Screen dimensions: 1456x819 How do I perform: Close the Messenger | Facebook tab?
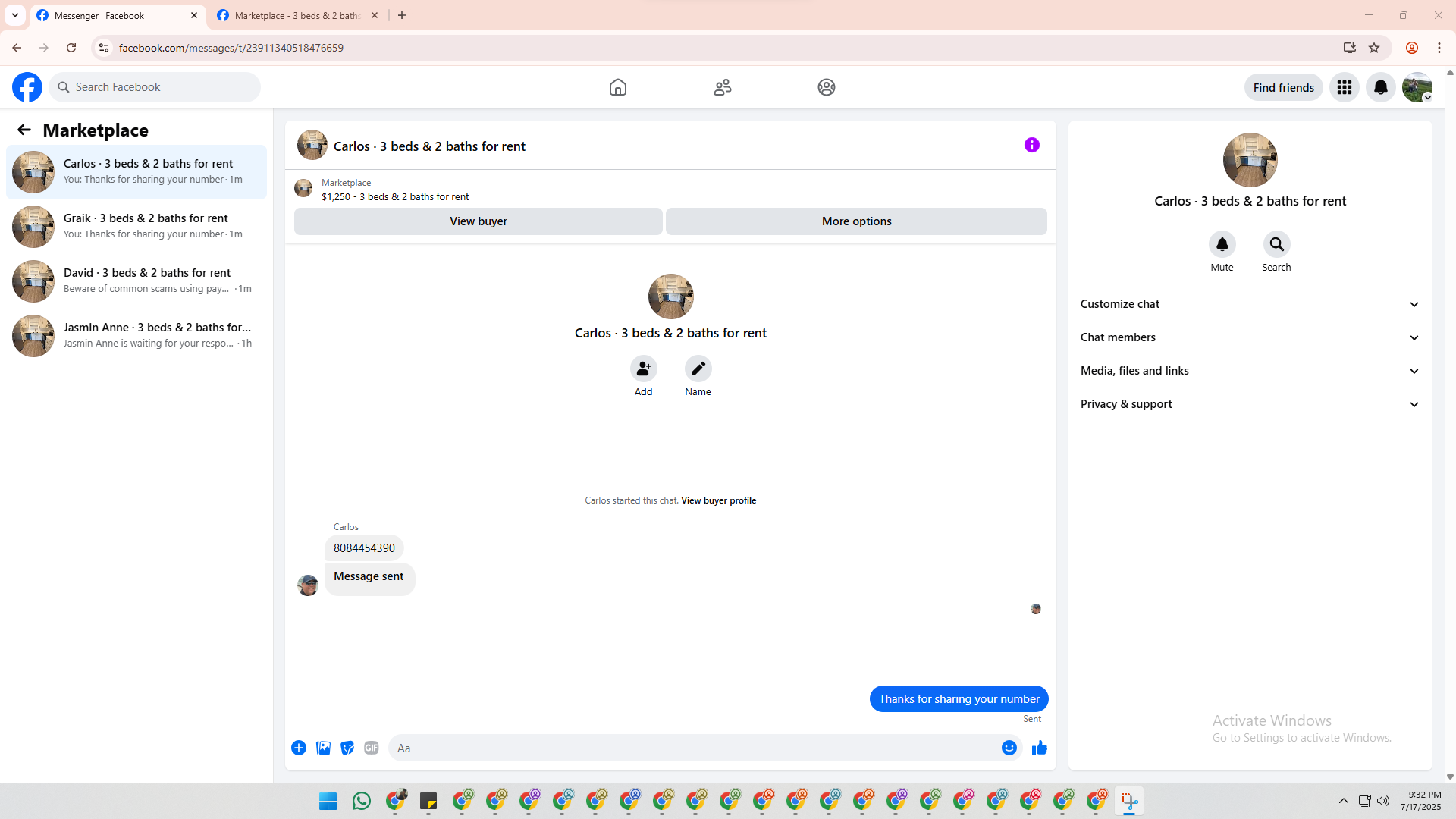(194, 15)
